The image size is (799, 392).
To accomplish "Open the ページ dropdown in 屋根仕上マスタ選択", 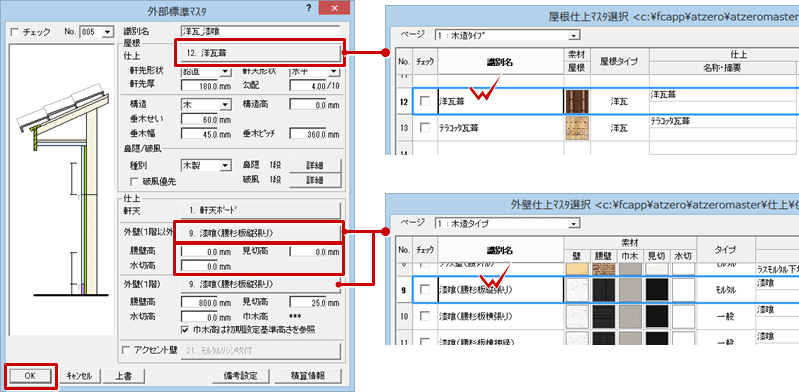I will (x=575, y=36).
